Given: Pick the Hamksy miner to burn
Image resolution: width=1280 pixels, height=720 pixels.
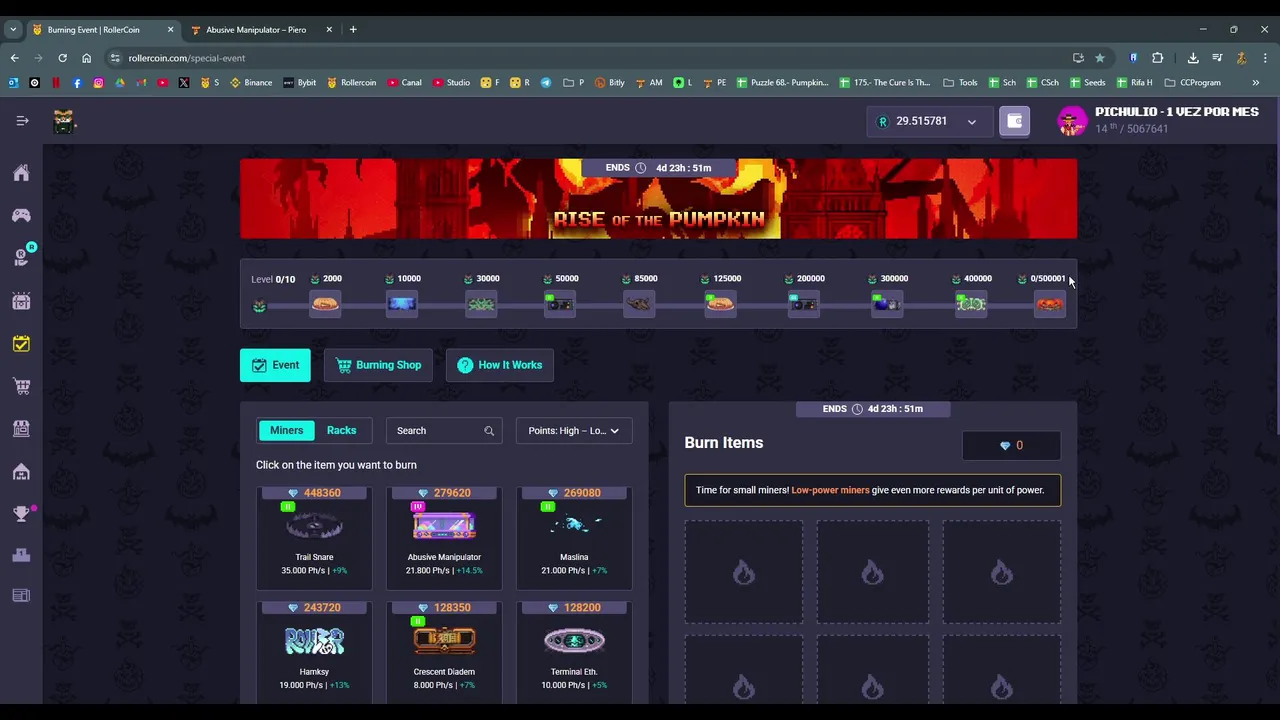Looking at the screenshot, I should coord(314,650).
